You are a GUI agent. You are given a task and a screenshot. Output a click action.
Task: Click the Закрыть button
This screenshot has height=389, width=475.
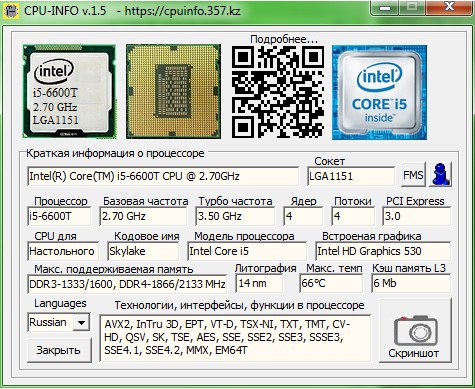pyautogui.click(x=59, y=350)
